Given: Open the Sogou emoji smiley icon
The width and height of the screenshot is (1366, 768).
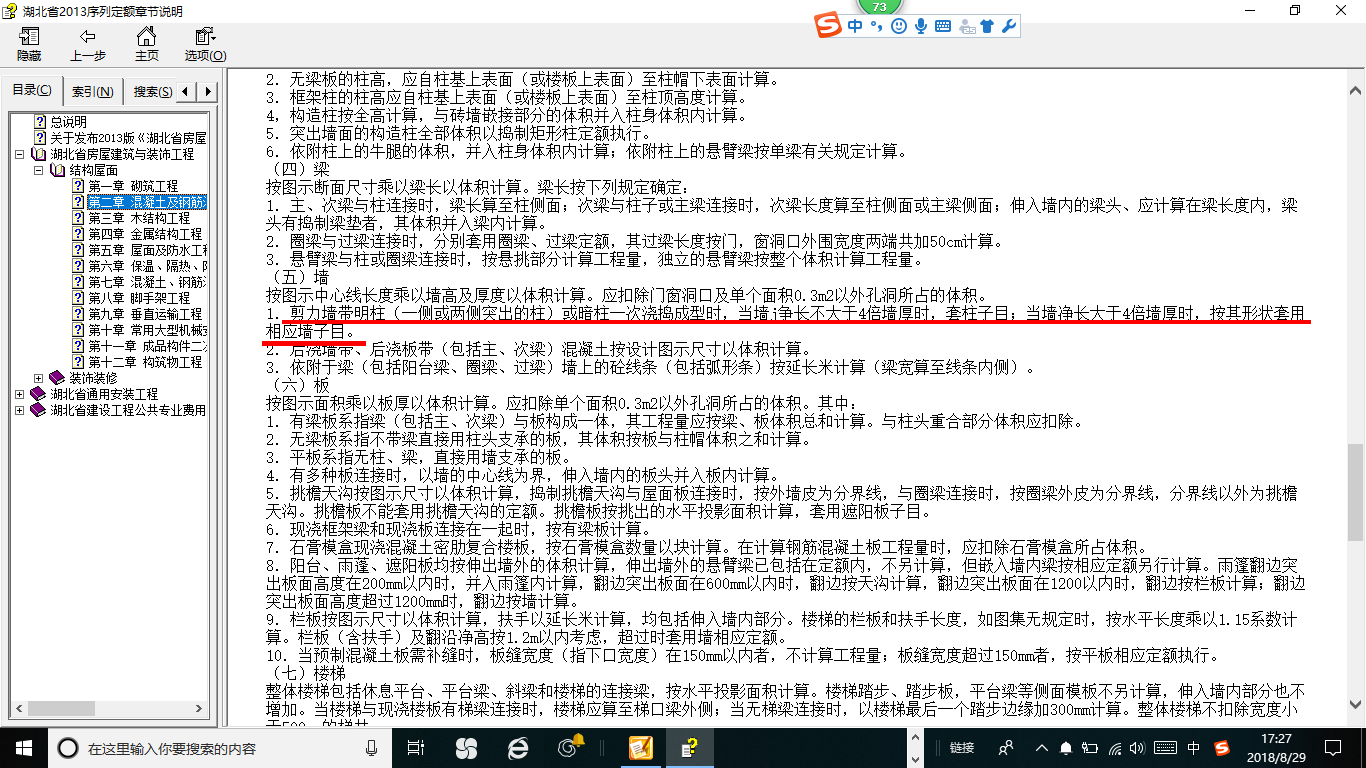Looking at the screenshot, I should (898, 26).
